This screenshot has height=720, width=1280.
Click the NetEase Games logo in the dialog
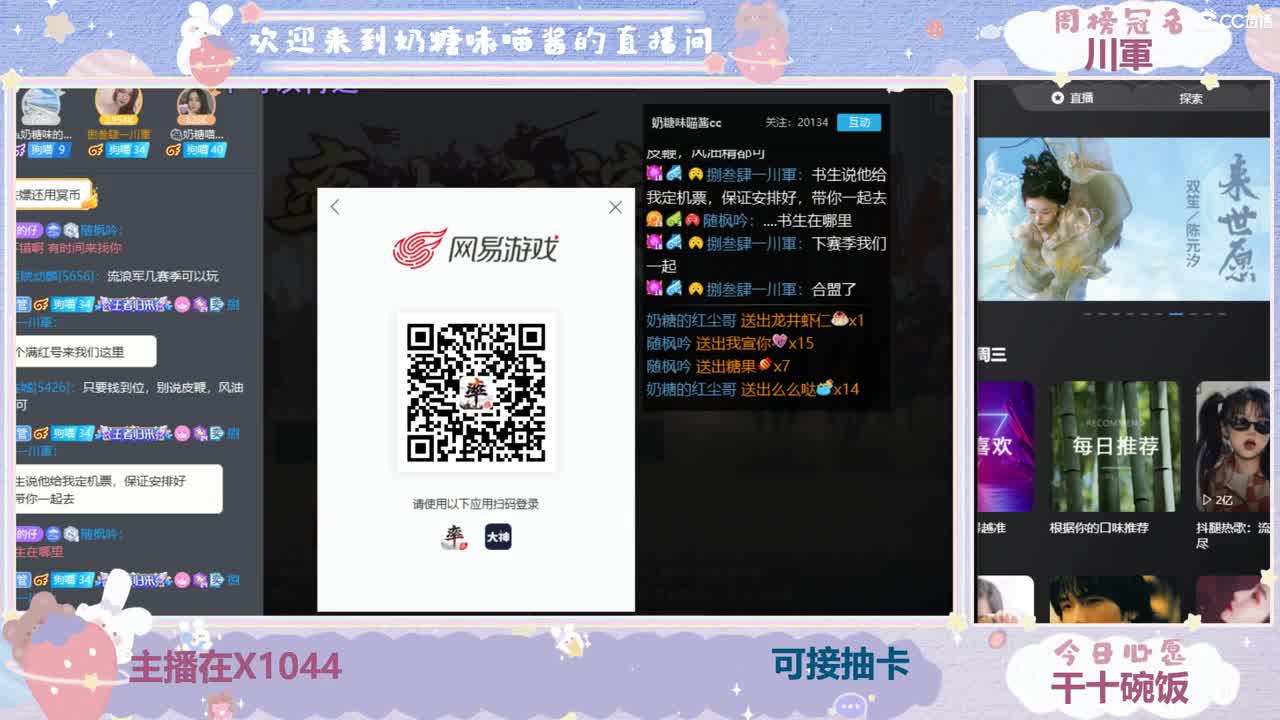coord(475,249)
